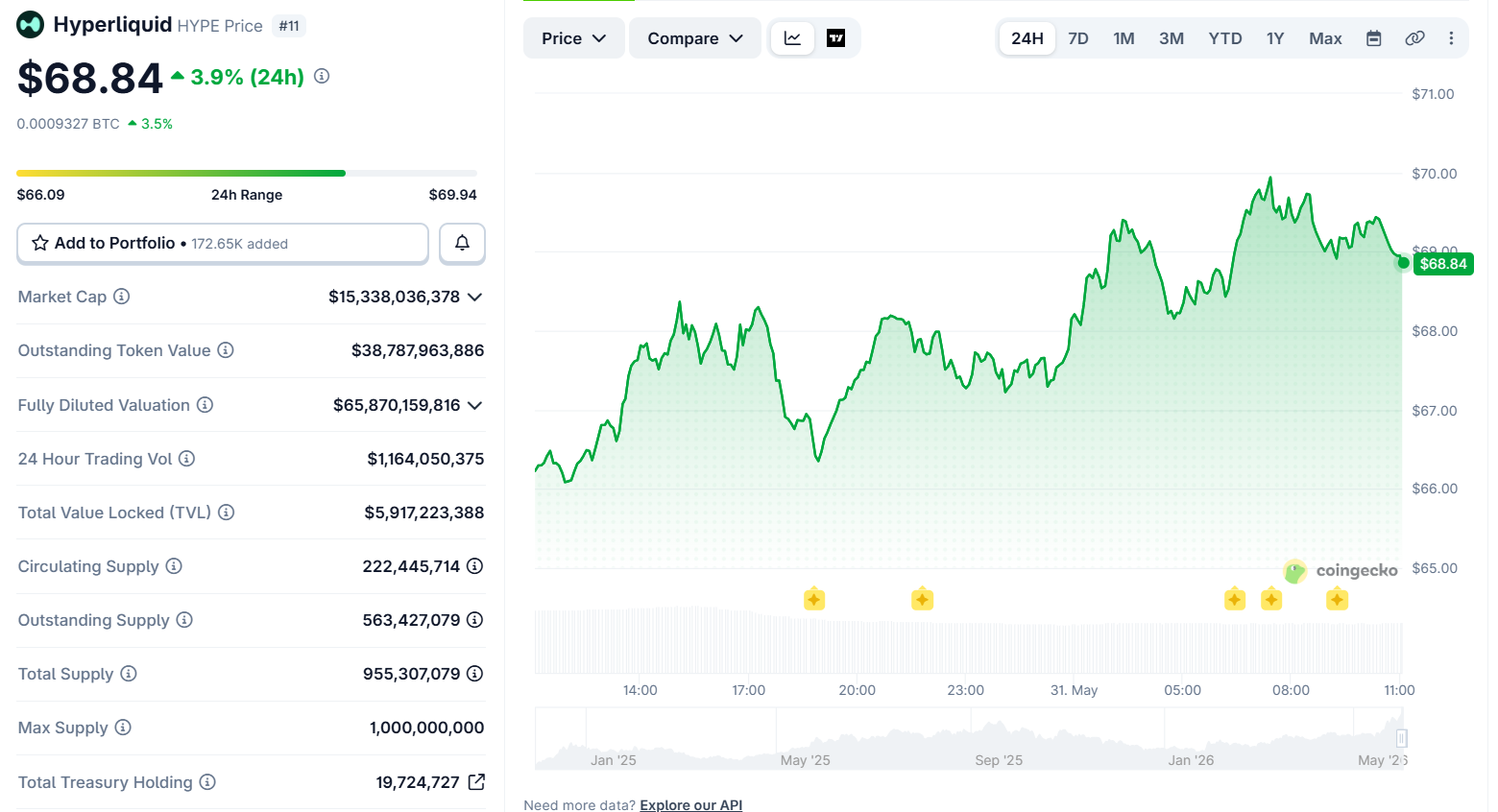Show Max Supply info icon
This screenshot has width=1498, height=812.
123,728
